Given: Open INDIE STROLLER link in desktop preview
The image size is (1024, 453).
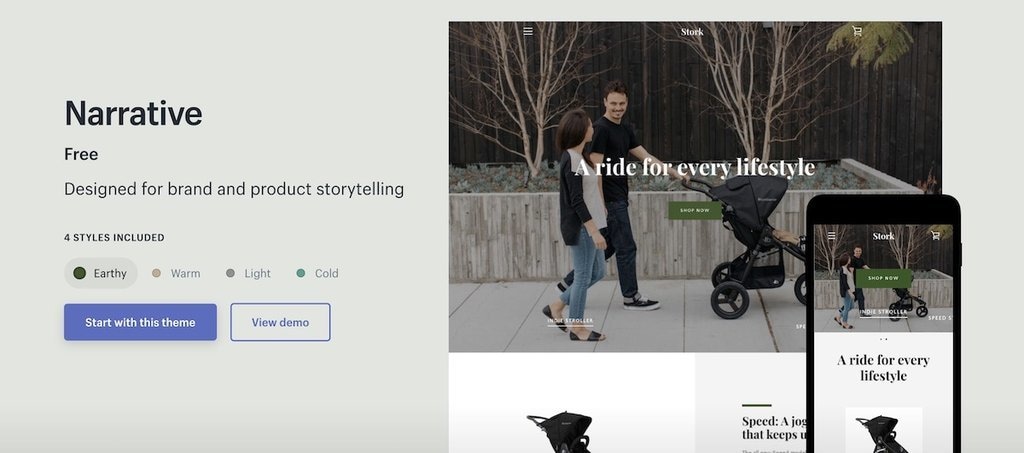Looking at the screenshot, I should [570, 321].
